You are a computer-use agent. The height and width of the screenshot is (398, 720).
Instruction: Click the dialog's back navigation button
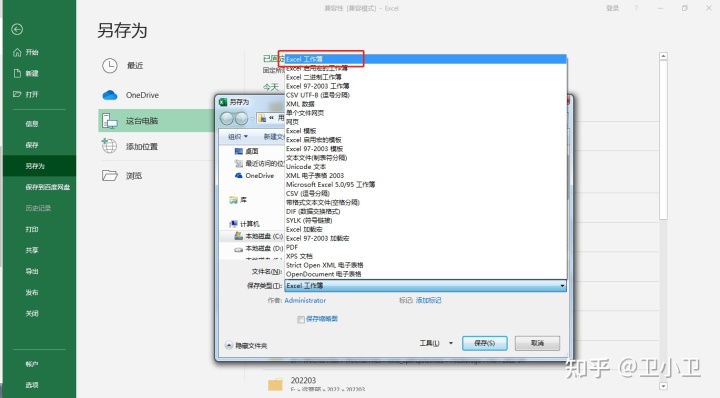(x=227, y=118)
